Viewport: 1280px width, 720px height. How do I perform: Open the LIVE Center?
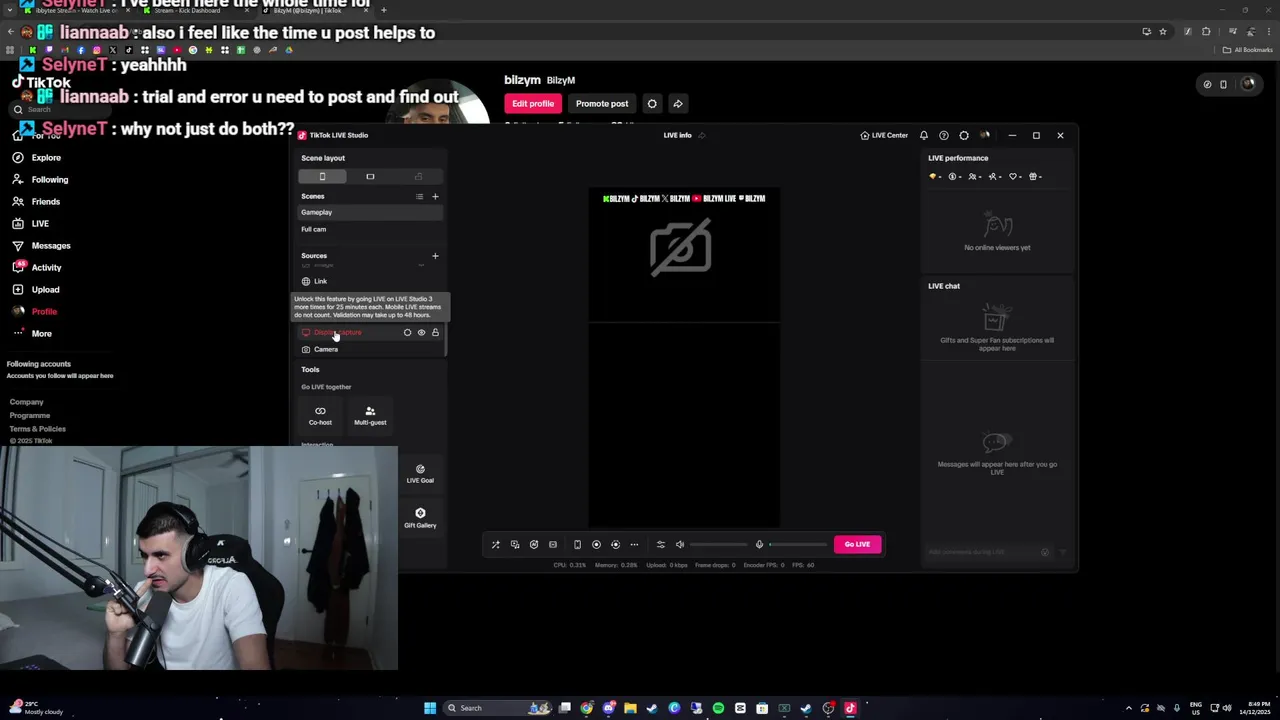tap(884, 135)
